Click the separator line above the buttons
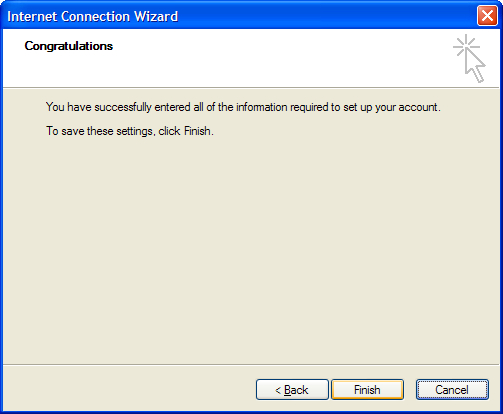This screenshot has width=503, height=414. pos(251,364)
